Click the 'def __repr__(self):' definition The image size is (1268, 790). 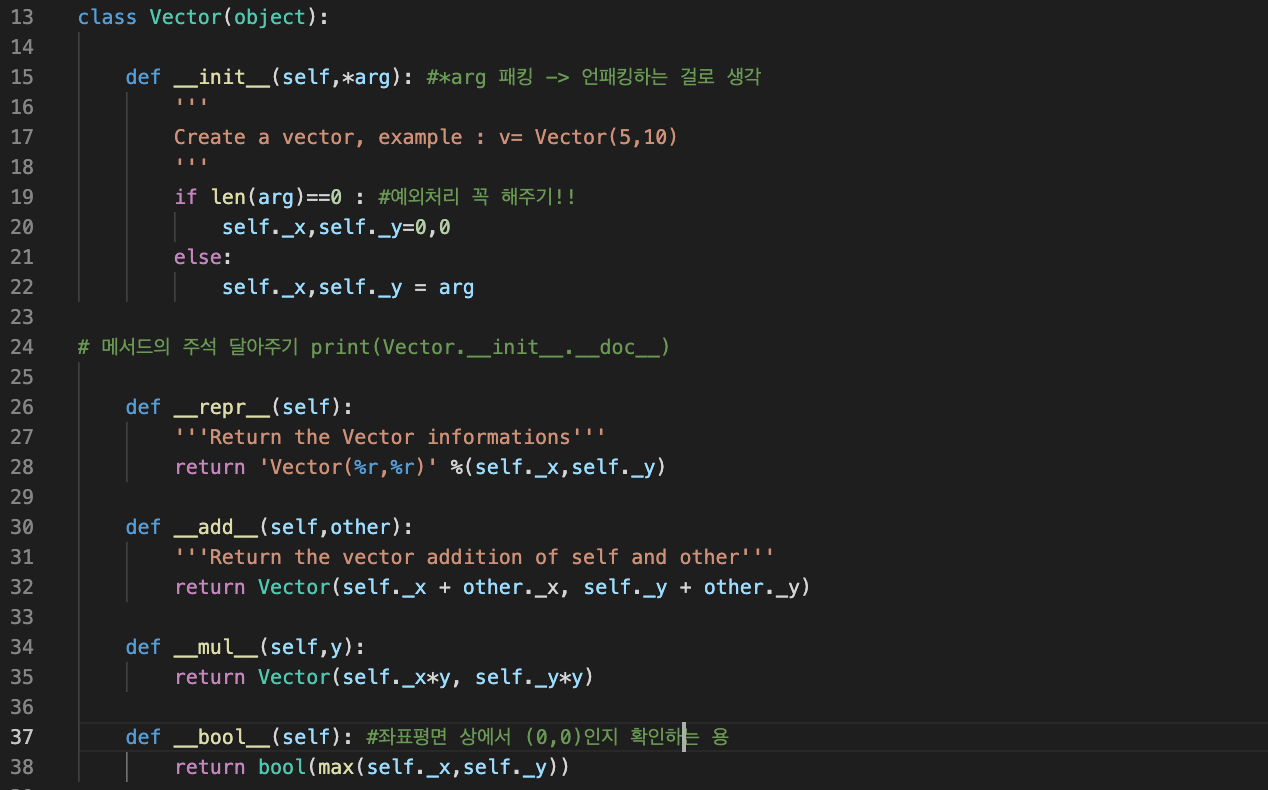click(239, 407)
